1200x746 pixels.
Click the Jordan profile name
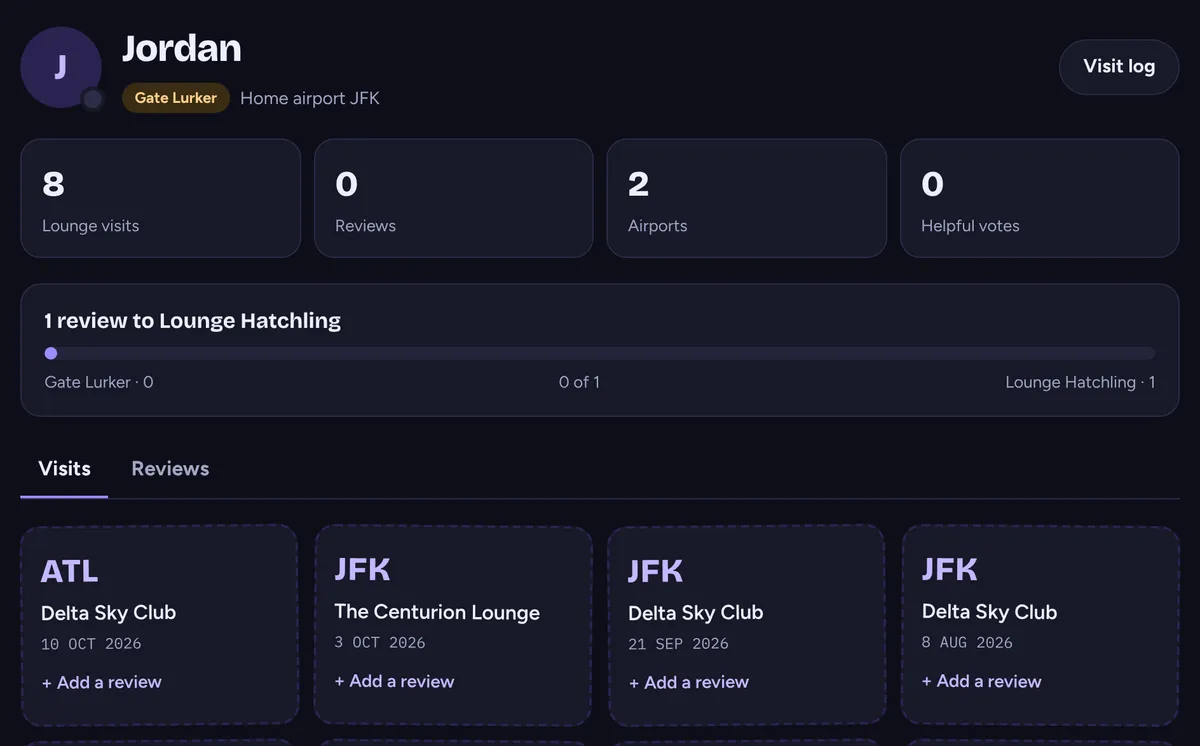182,48
